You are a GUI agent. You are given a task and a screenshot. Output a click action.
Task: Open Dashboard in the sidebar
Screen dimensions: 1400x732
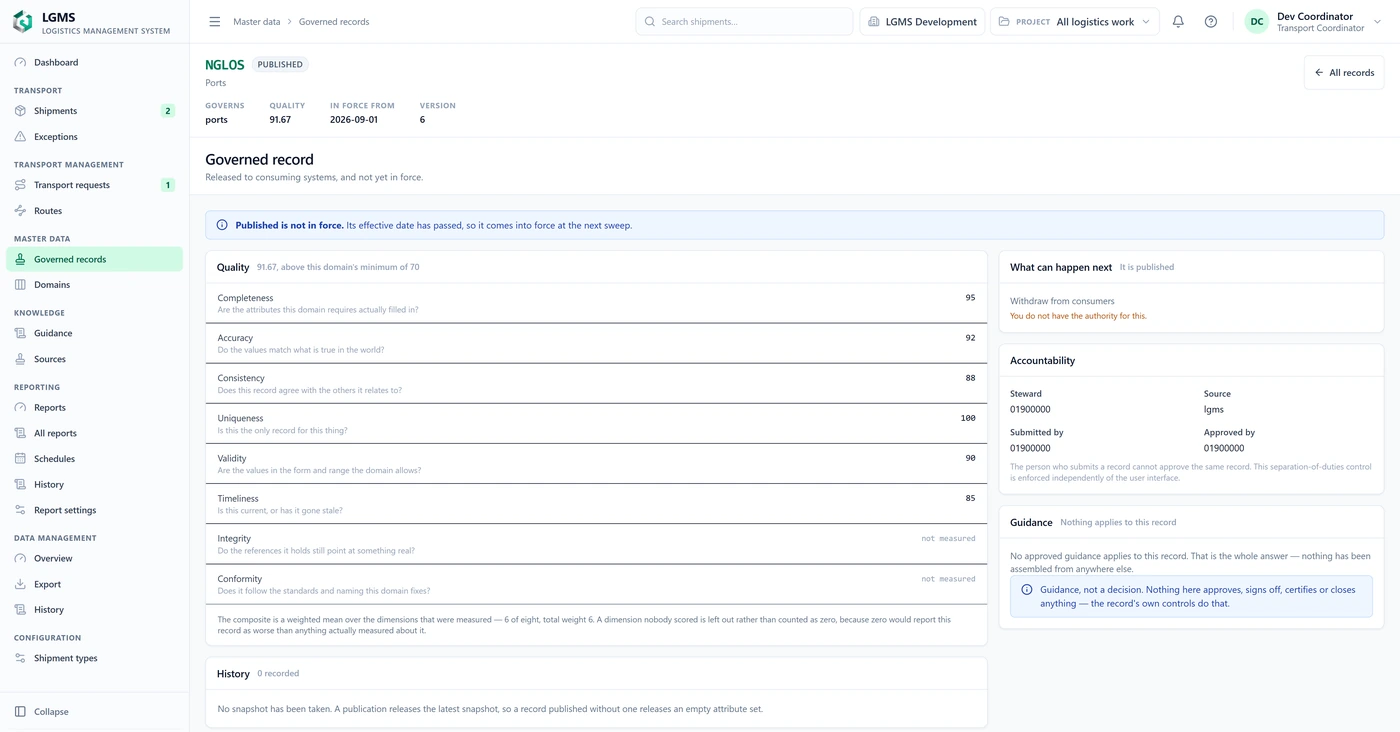pyautogui.click(x=95, y=63)
